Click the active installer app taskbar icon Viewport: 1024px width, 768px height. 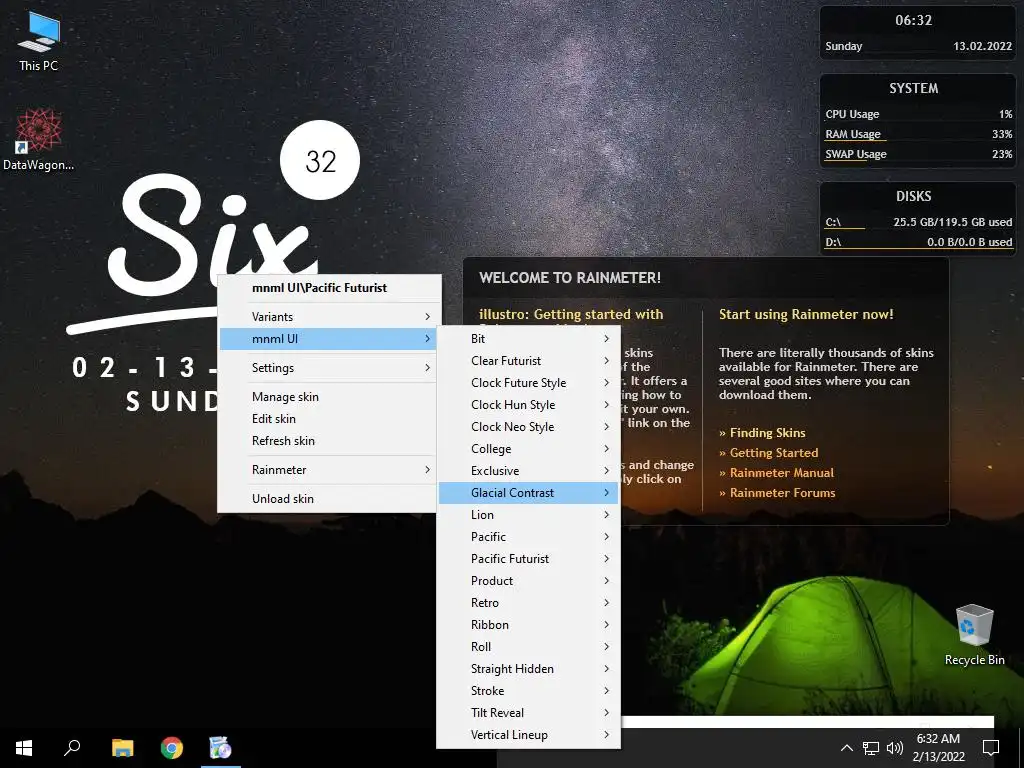pos(221,748)
